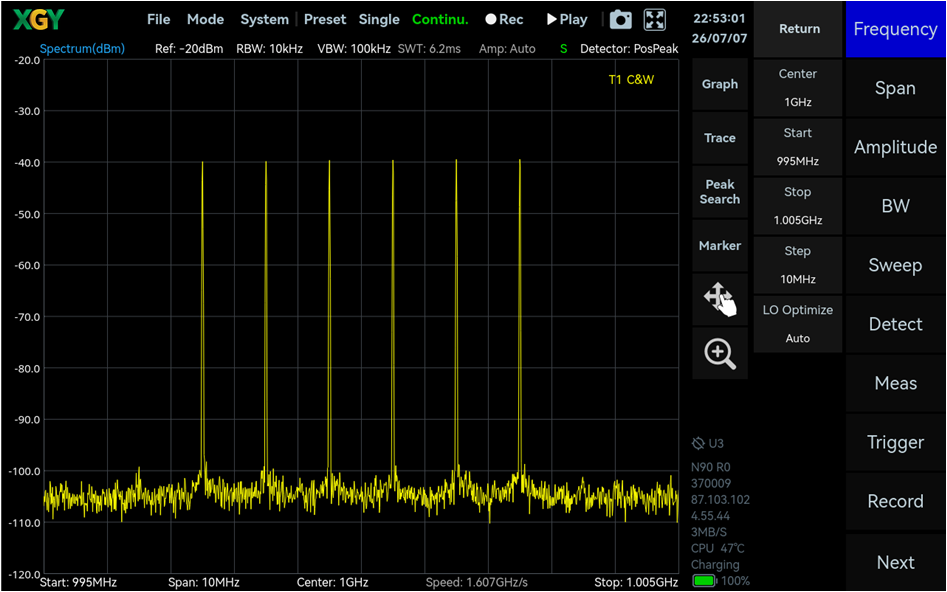Select the Trigger tab
This screenshot has height=592, width=947.
click(x=896, y=443)
